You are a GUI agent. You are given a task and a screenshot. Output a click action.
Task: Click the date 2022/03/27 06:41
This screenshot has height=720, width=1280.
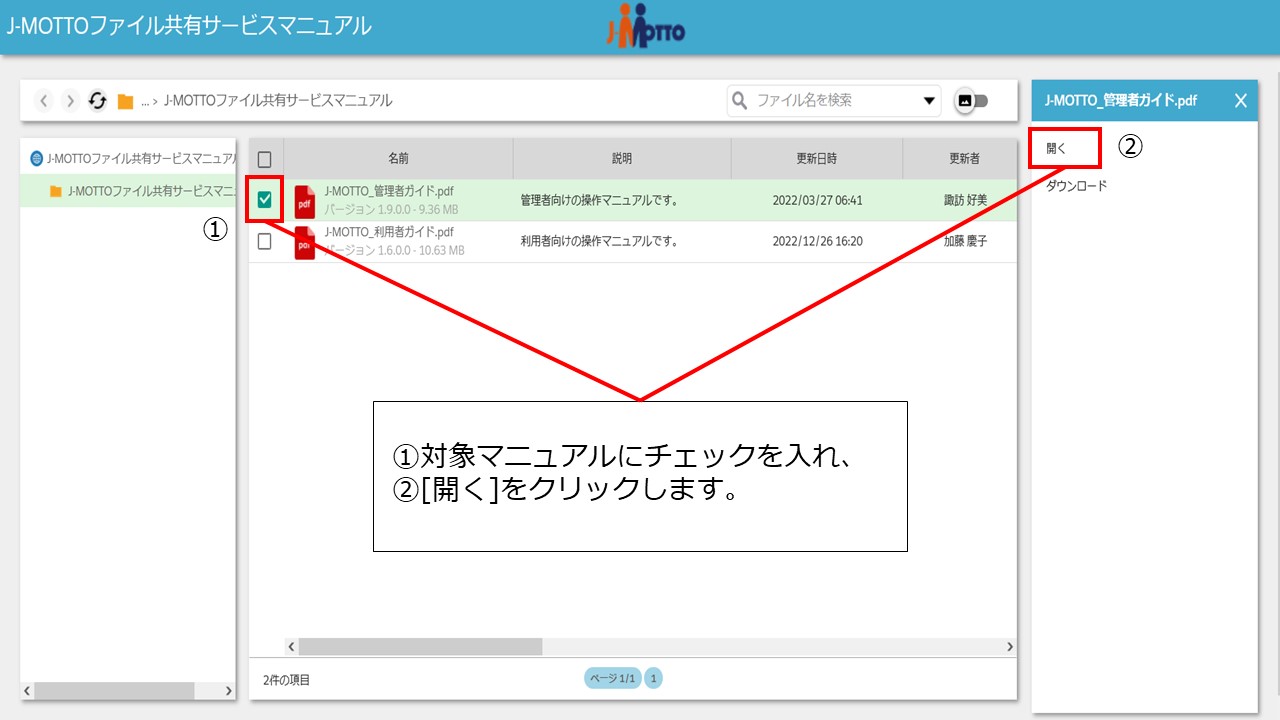[817, 200]
